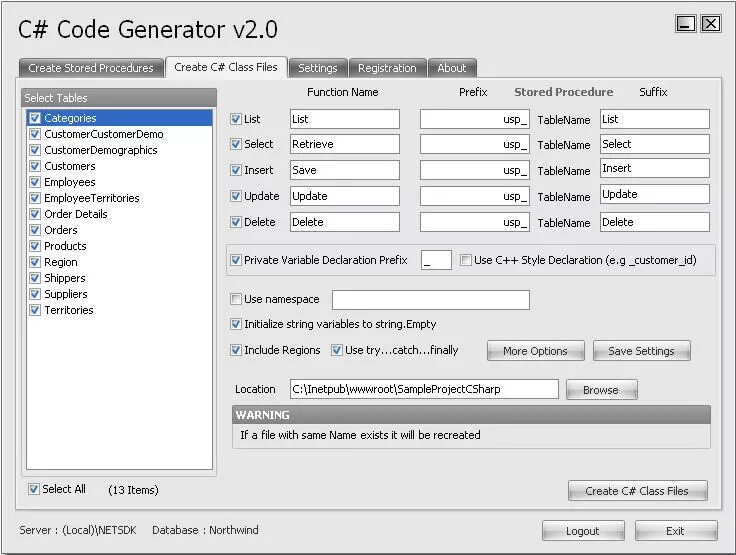
Task: Edit the usp_ prefix field for Insert
Action: (475, 170)
